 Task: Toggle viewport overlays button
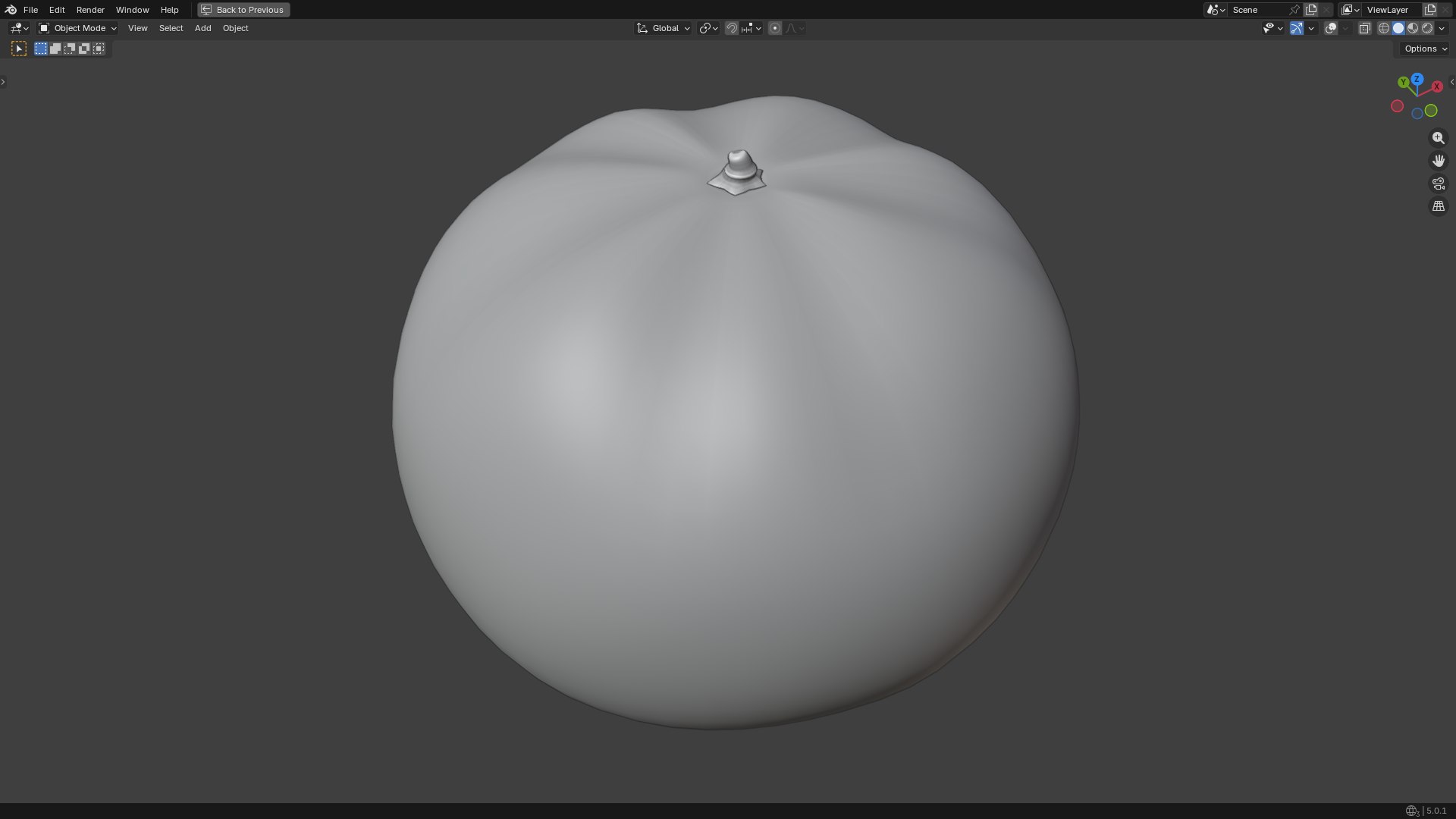tap(1331, 28)
